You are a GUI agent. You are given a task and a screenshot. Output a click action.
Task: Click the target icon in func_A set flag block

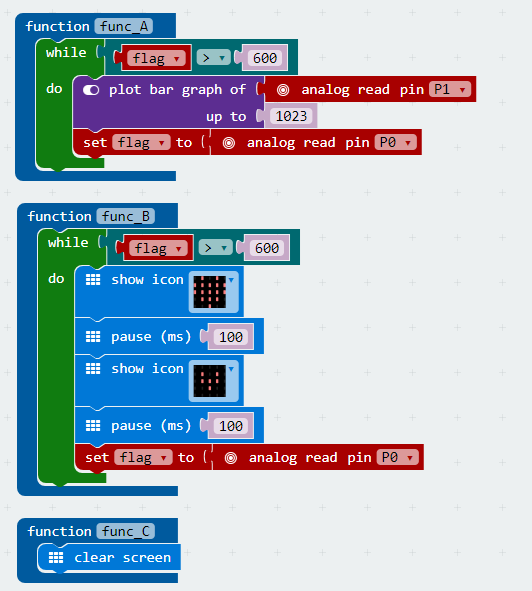coord(228,143)
